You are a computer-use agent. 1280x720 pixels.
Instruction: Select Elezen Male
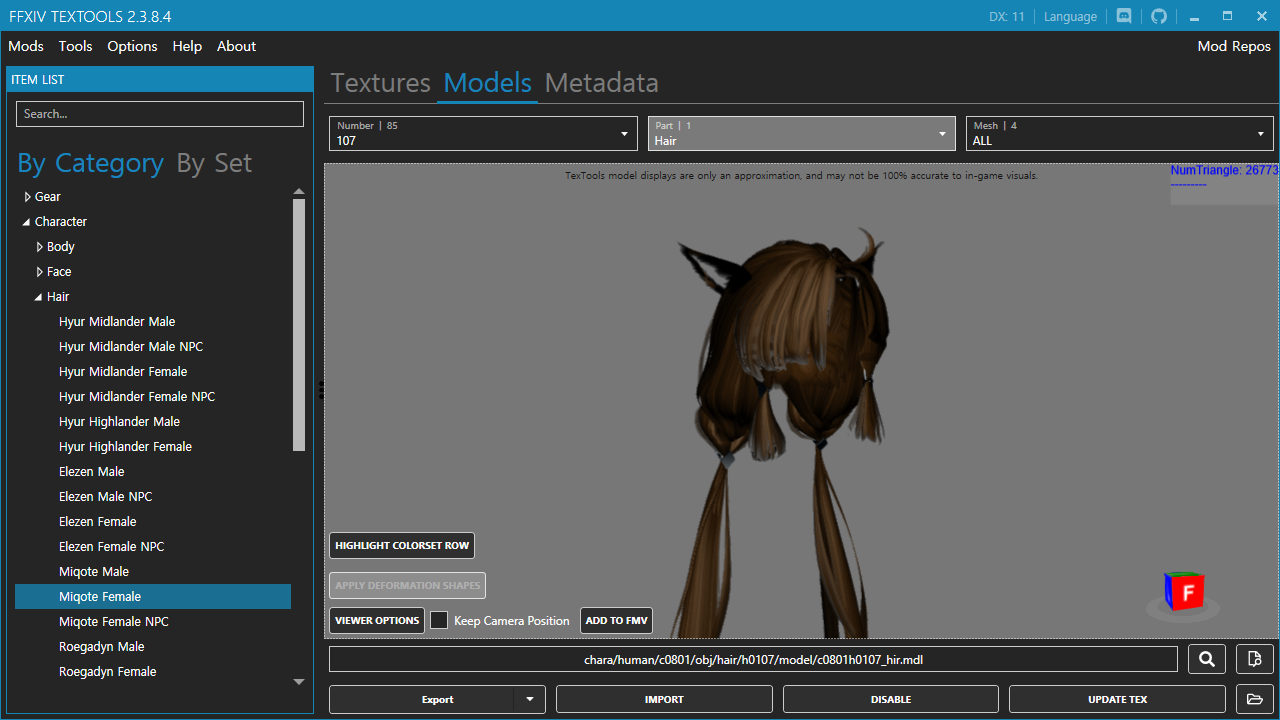[92, 472]
